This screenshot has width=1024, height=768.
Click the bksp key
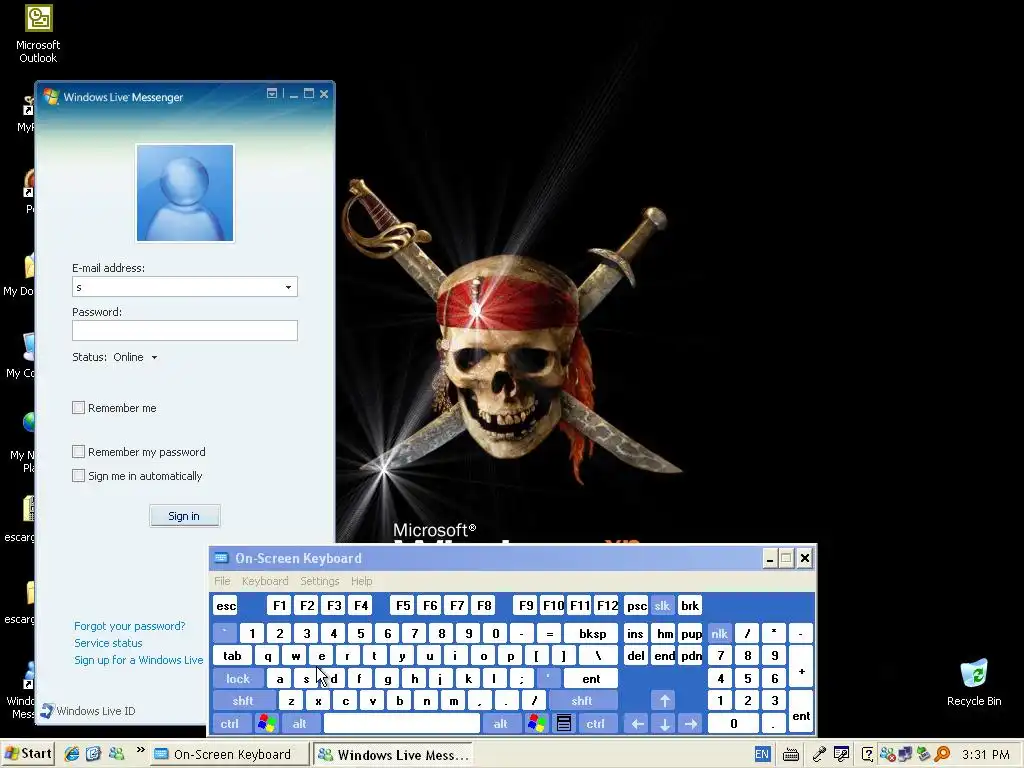click(592, 633)
